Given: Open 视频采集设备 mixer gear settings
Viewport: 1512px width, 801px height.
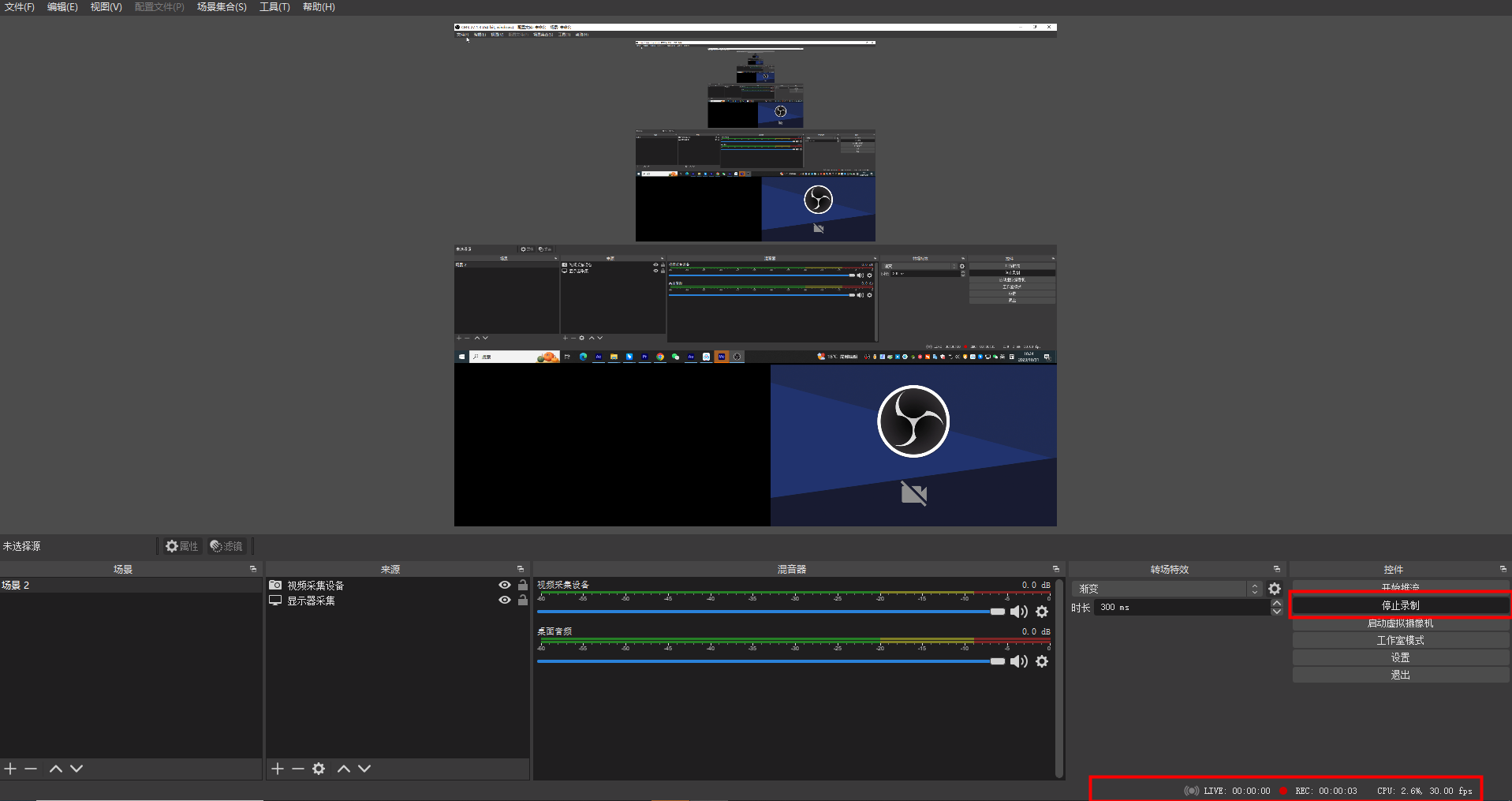Looking at the screenshot, I should click(x=1042, y=612).
